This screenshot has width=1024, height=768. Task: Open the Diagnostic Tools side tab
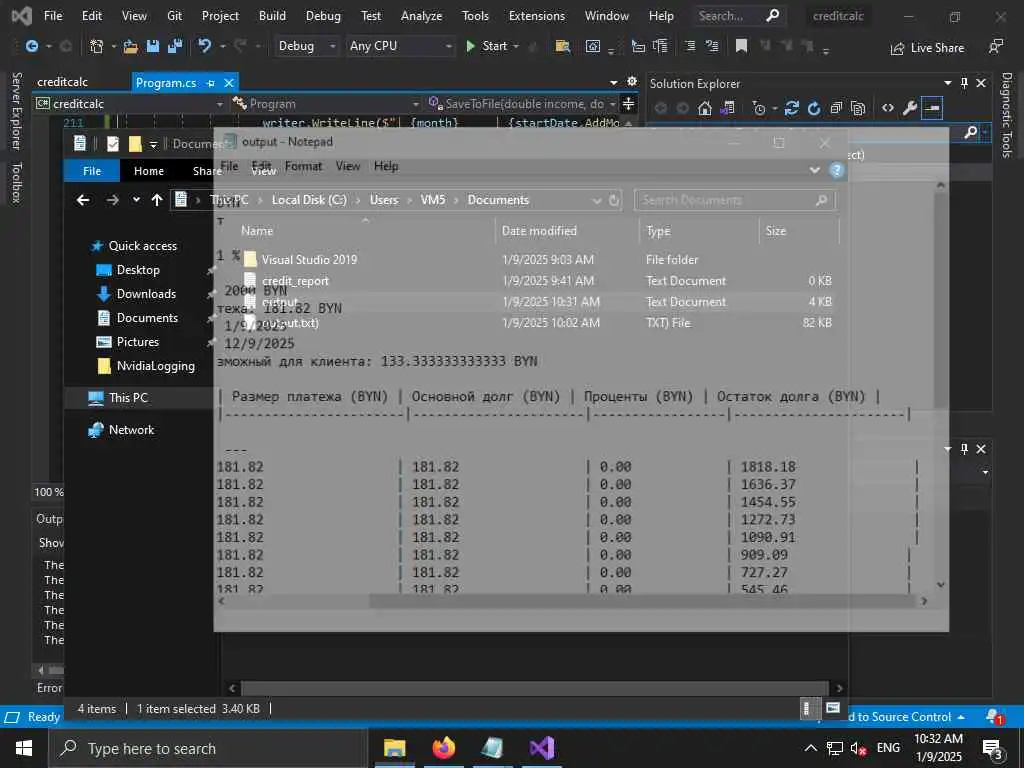click(x=1006, y=115)
